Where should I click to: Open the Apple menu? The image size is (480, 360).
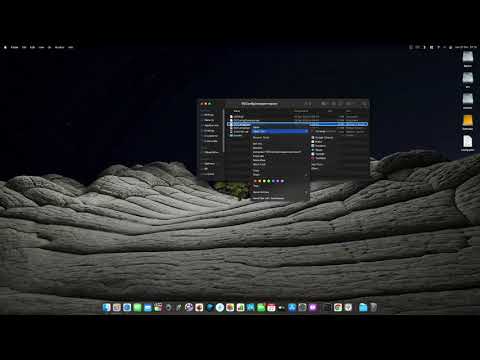point(5,47)
